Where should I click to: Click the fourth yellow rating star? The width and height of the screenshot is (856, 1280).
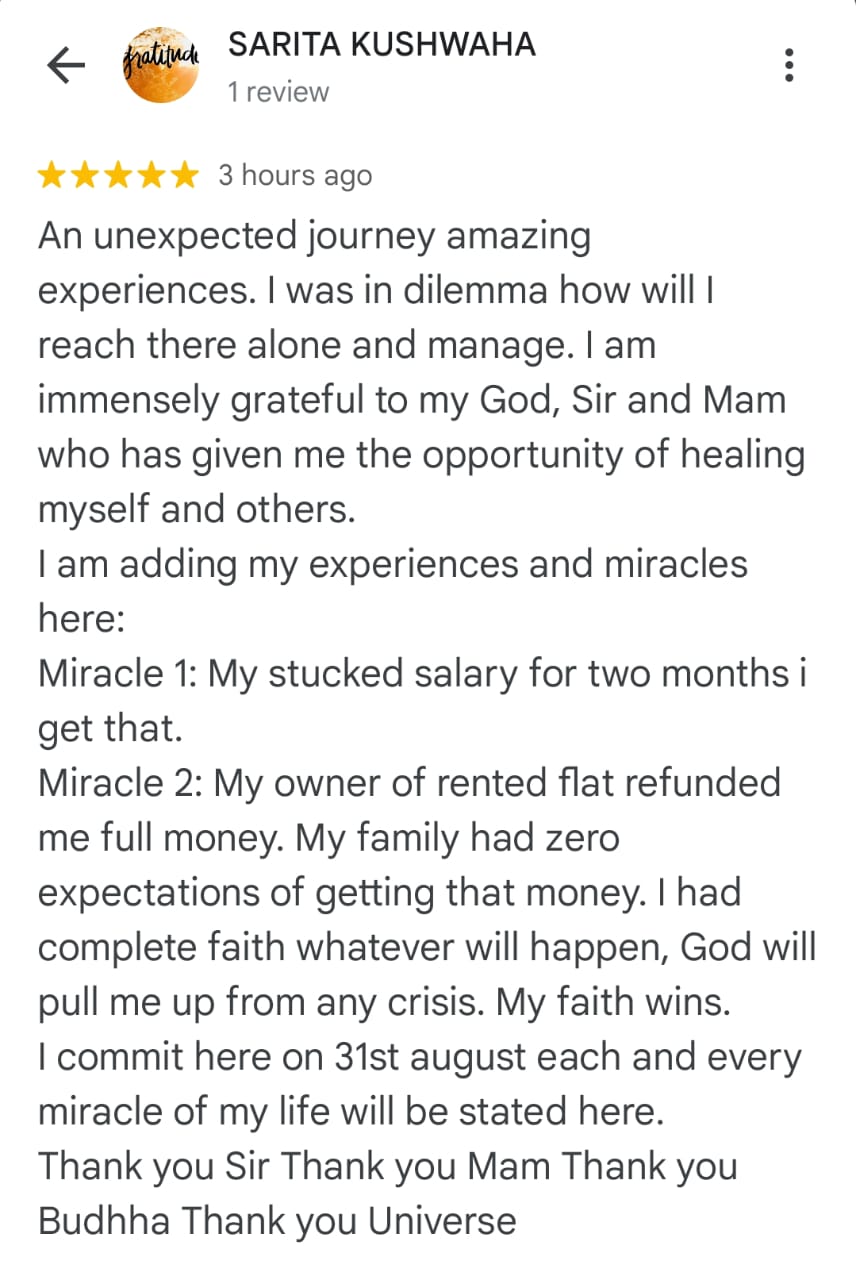pos(152,176)
